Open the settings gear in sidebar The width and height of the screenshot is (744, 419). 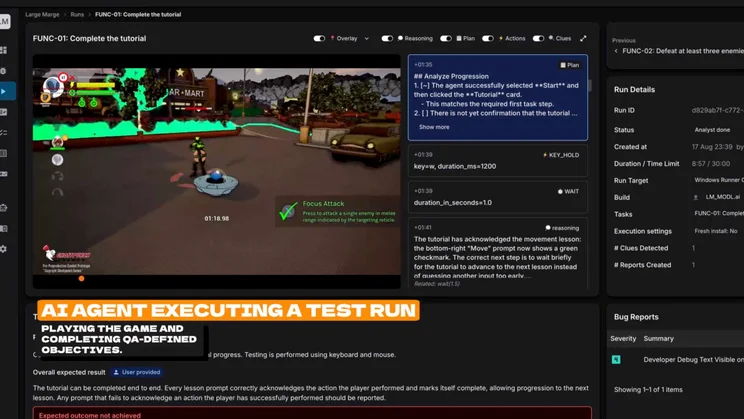click(x=4, y=249)
